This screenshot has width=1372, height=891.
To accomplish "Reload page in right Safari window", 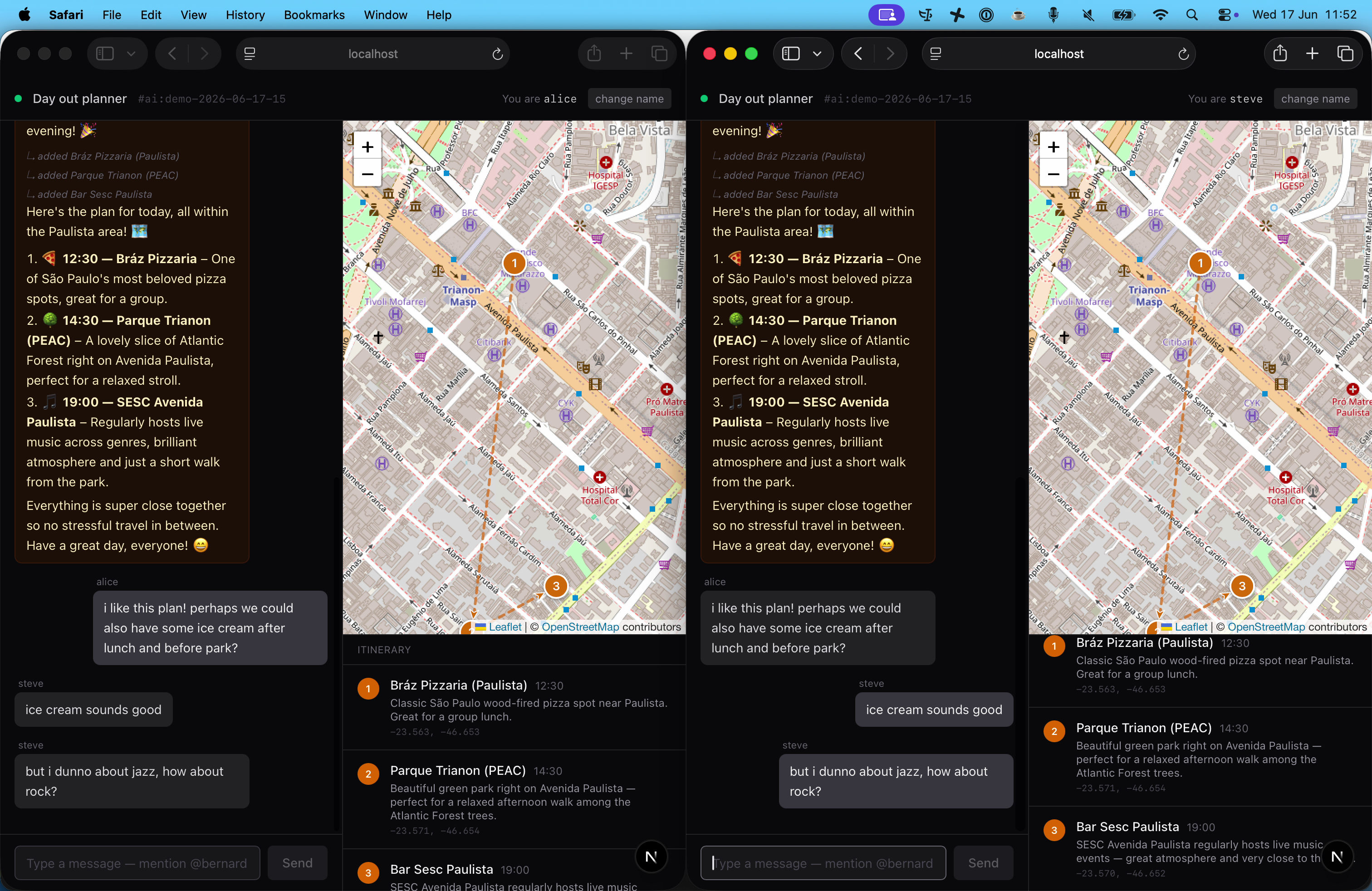I will [1183, 54].
